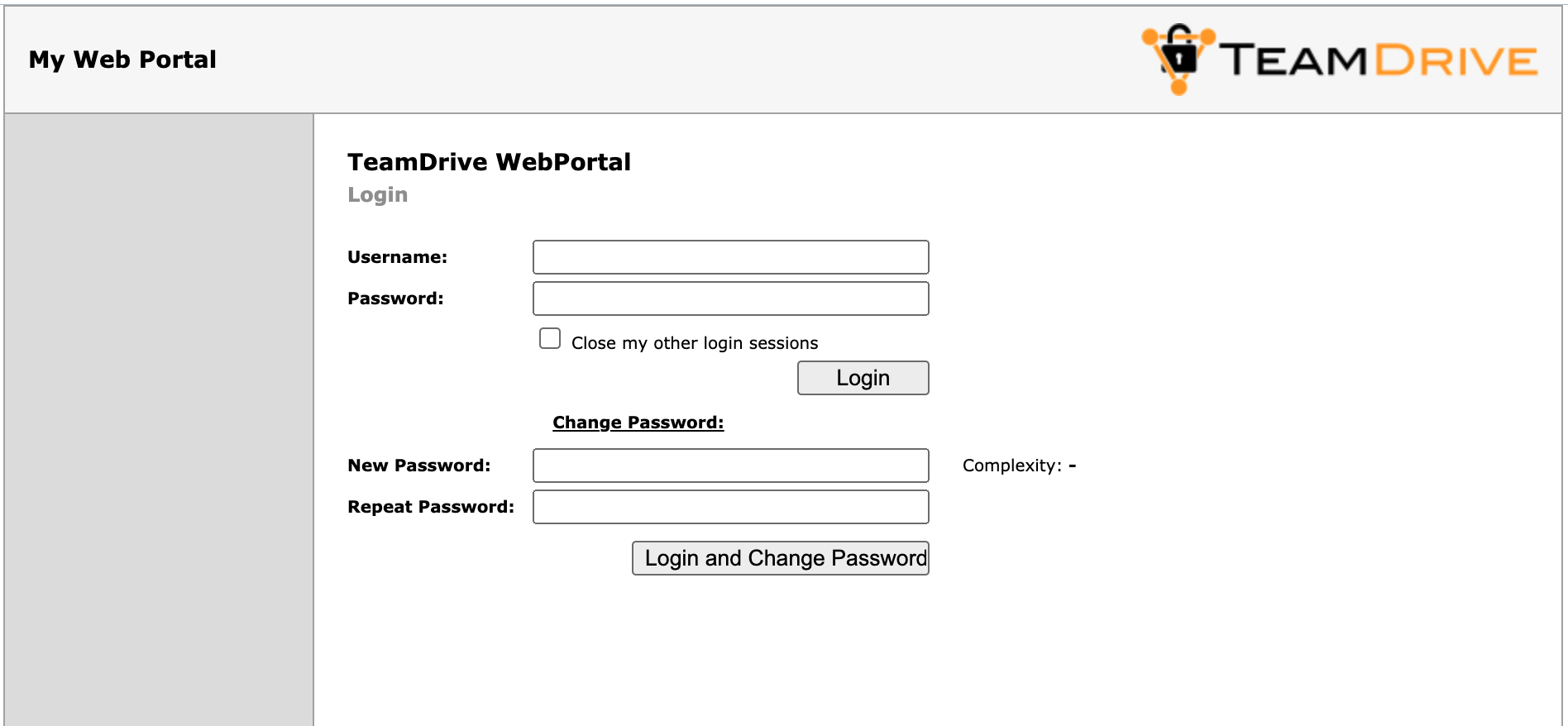Click the My Web Portal title
The image size is (1568, 726).
[x=122, y=60]
